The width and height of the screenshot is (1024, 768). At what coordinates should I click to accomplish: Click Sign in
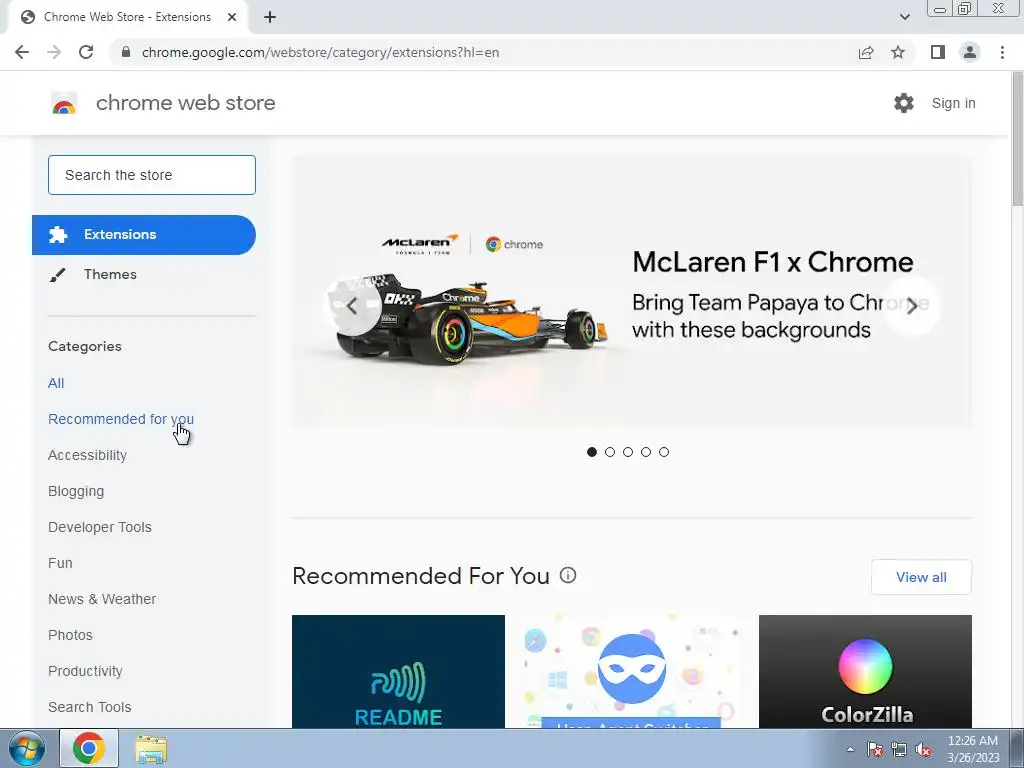click(953, 103)
